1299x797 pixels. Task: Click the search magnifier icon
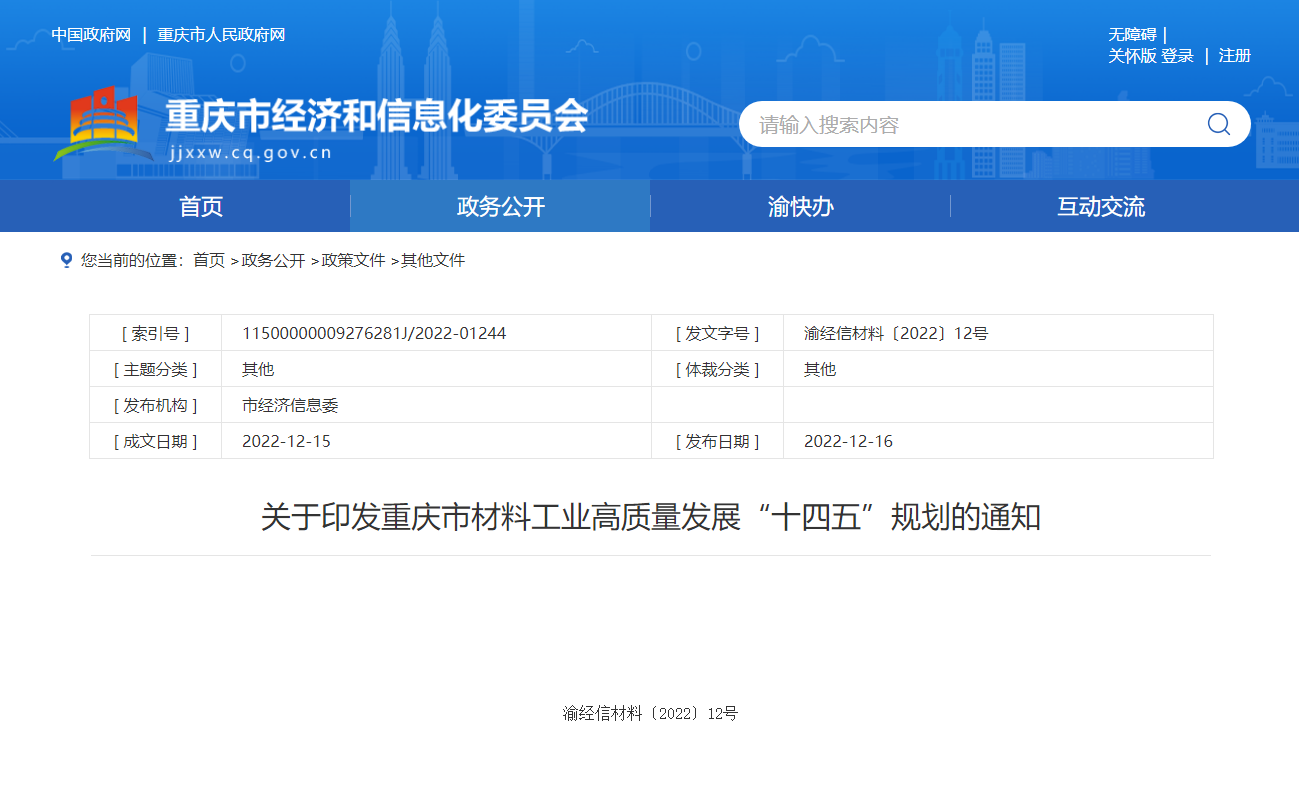(1218, 124)
